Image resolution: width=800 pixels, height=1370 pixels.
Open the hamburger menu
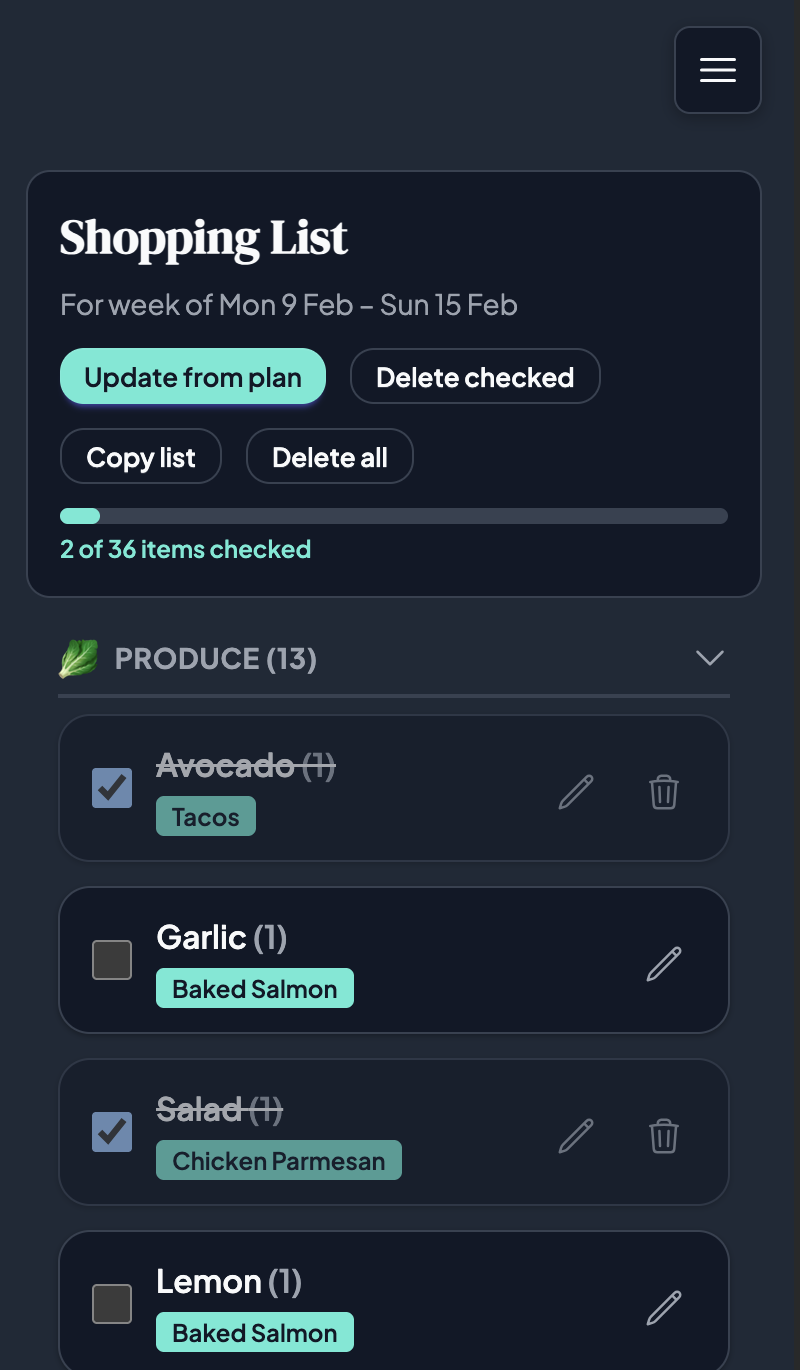717,70
